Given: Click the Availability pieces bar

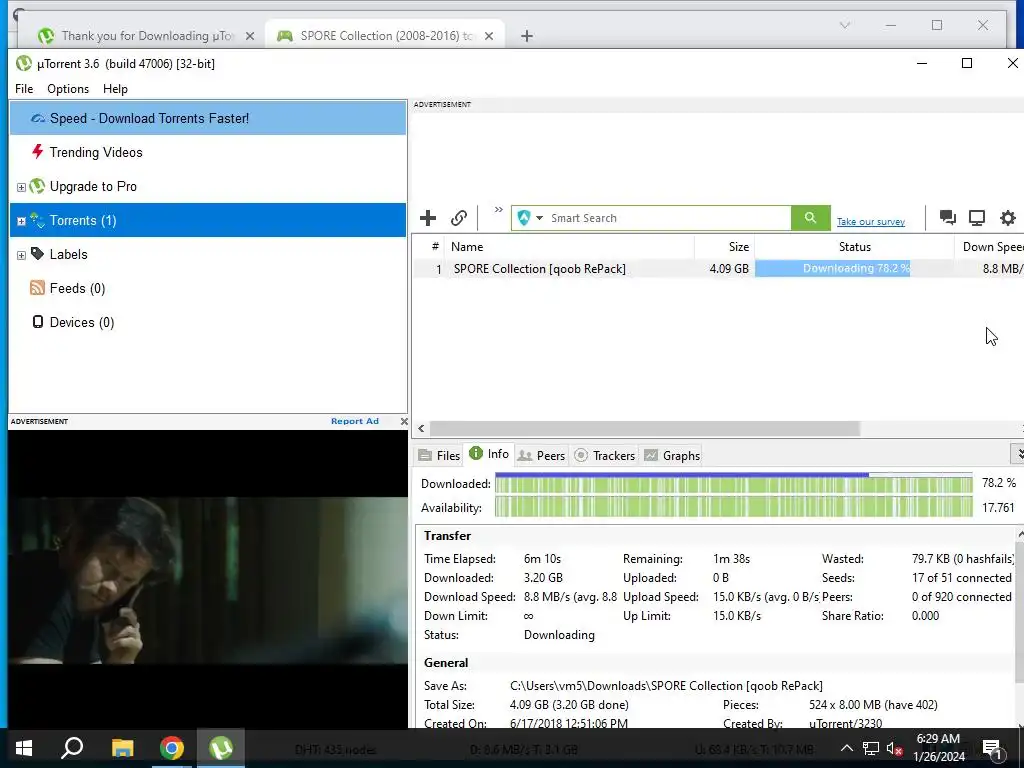Looking at the screenshot, I should (733, 507).
